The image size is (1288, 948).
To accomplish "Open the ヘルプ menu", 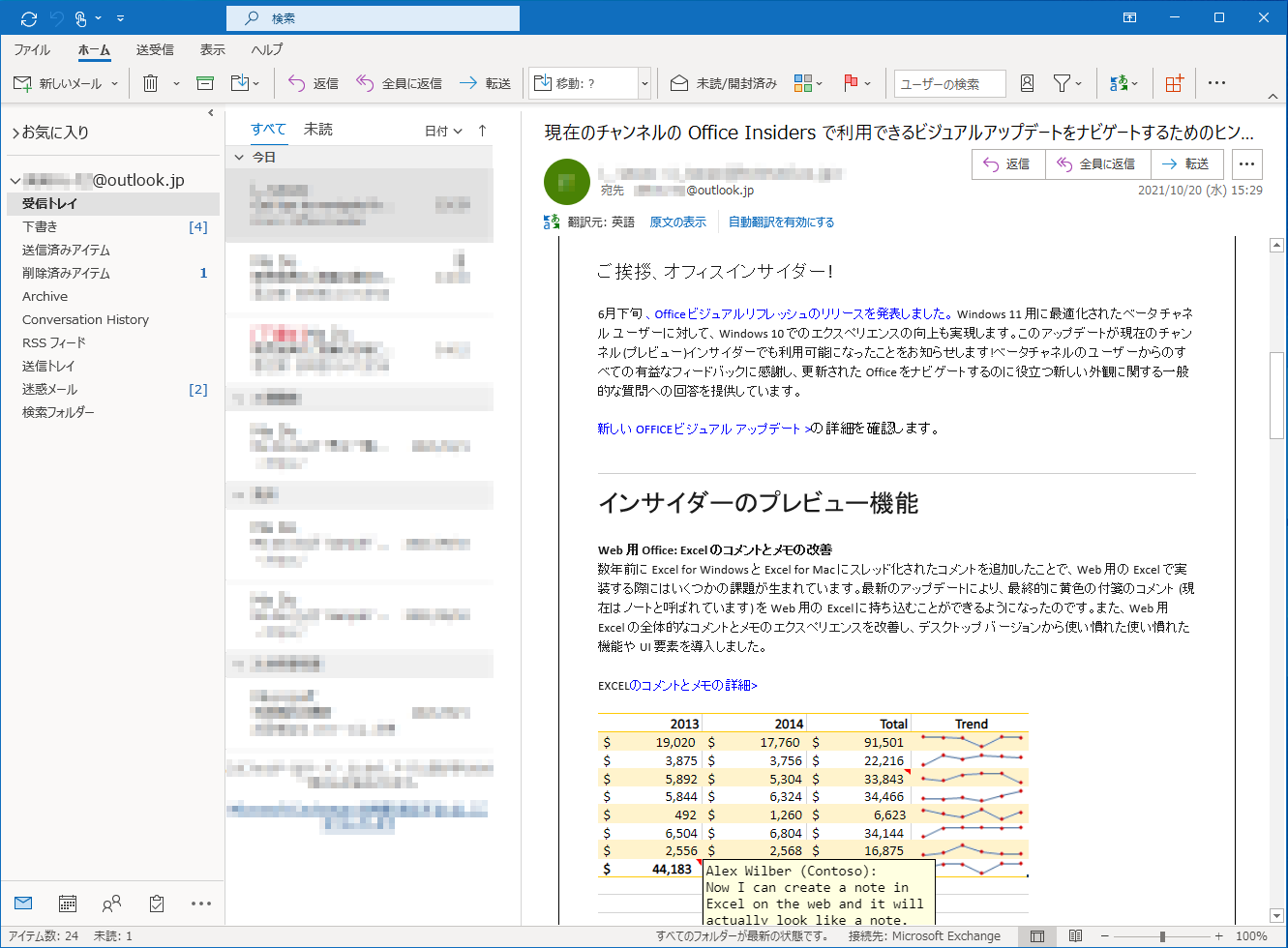I will 266,50.
